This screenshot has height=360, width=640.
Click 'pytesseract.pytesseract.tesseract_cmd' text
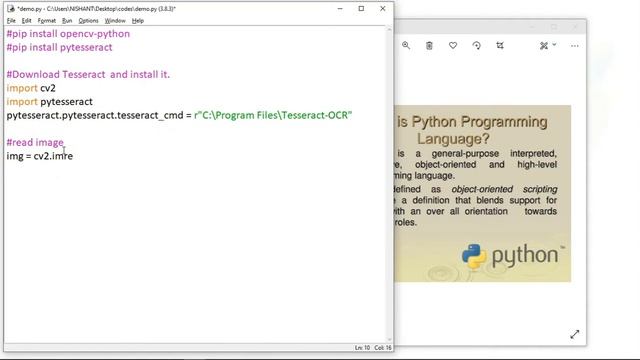(95, 116)
